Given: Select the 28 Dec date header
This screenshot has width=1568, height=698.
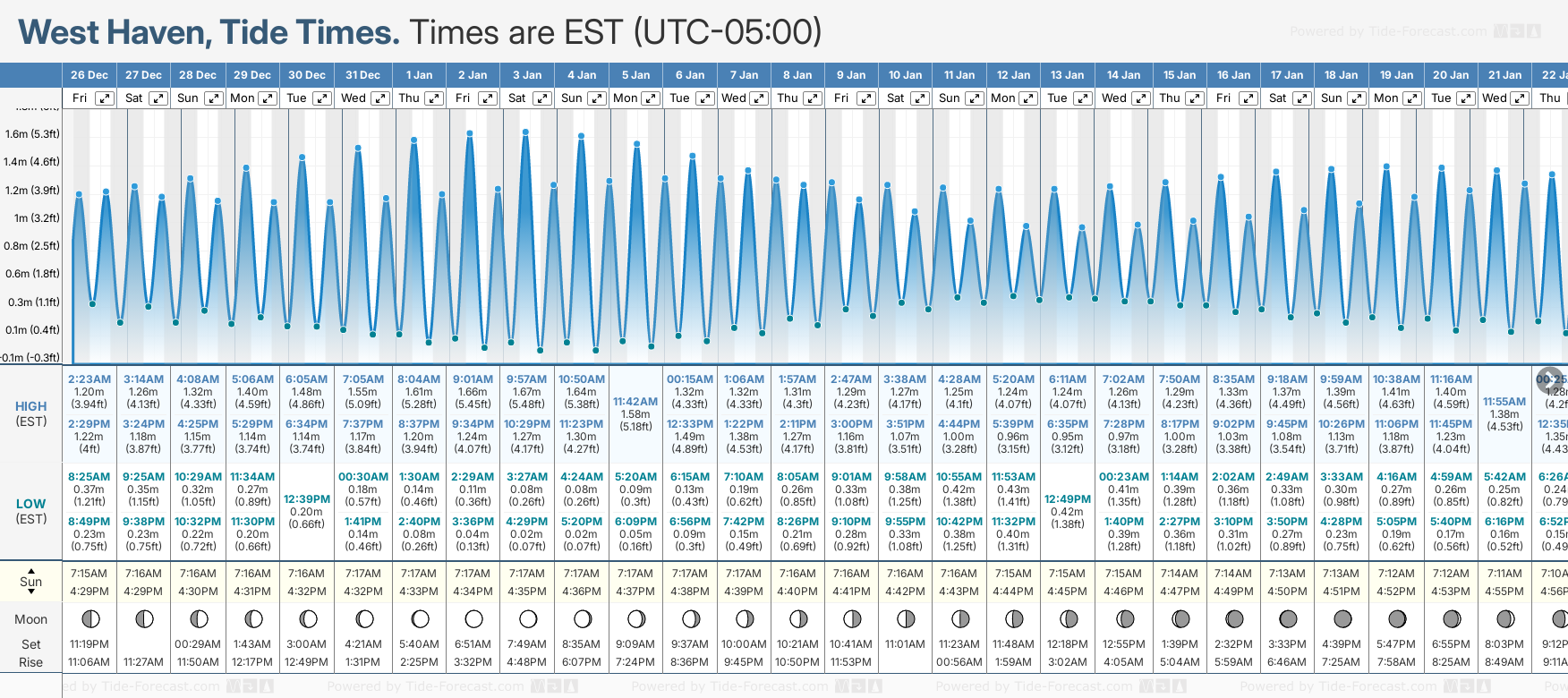Looking at the screenshot, I should click(x=198, y=75).
